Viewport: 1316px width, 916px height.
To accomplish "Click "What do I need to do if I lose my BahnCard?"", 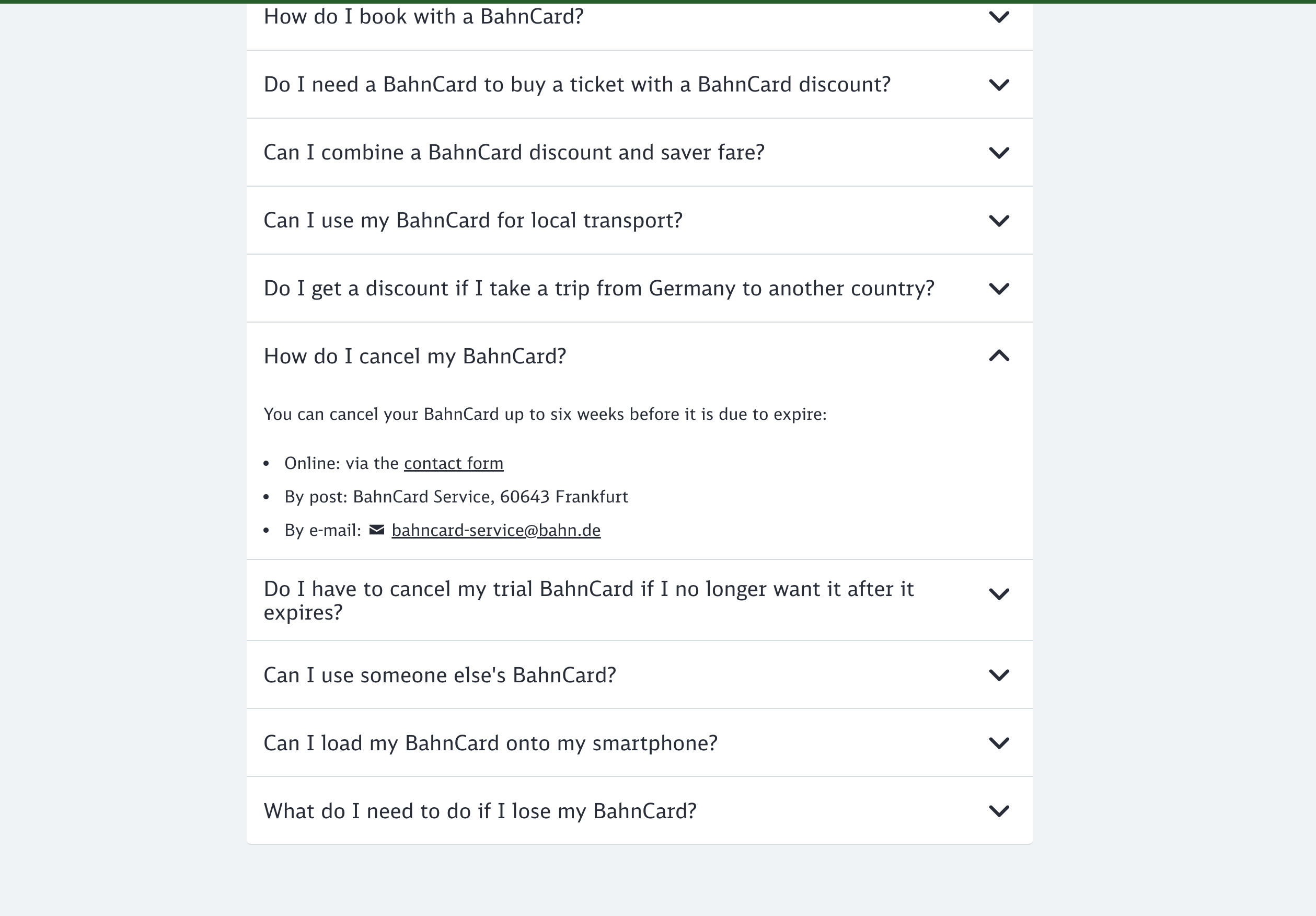I will [480, 811].
